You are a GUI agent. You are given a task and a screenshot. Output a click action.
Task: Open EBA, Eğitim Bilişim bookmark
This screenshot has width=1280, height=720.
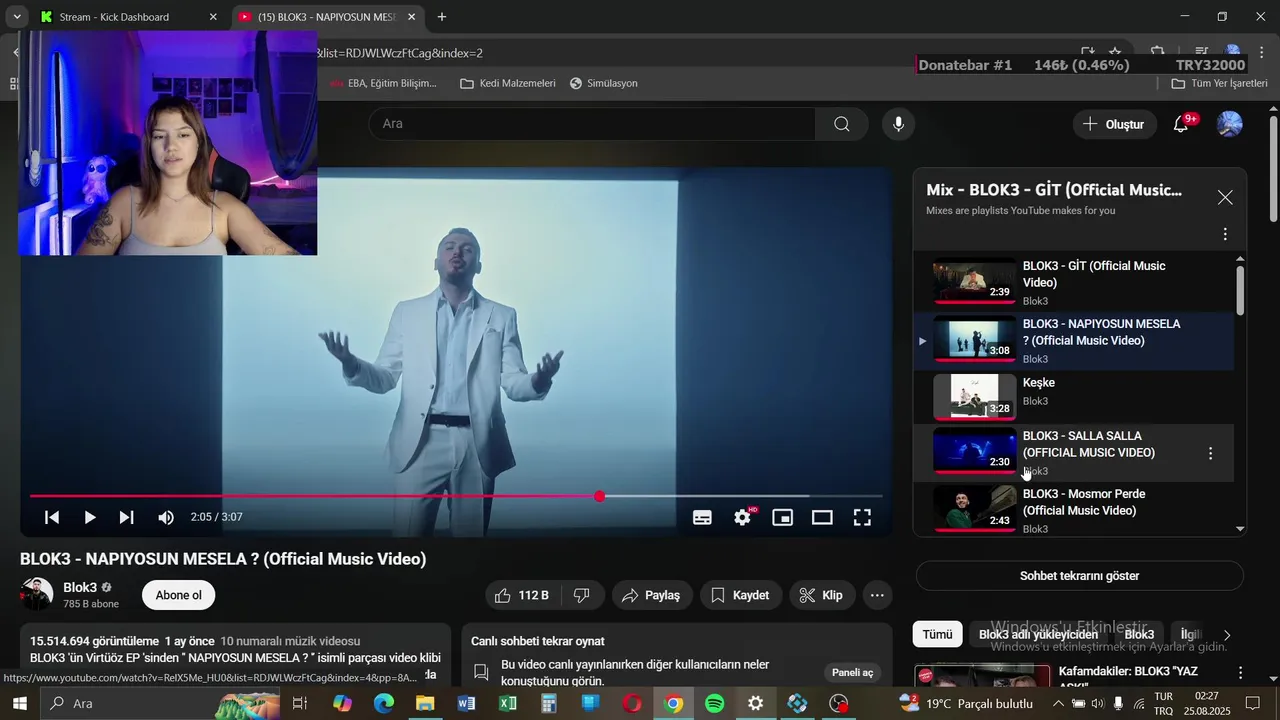click(384, 83)
